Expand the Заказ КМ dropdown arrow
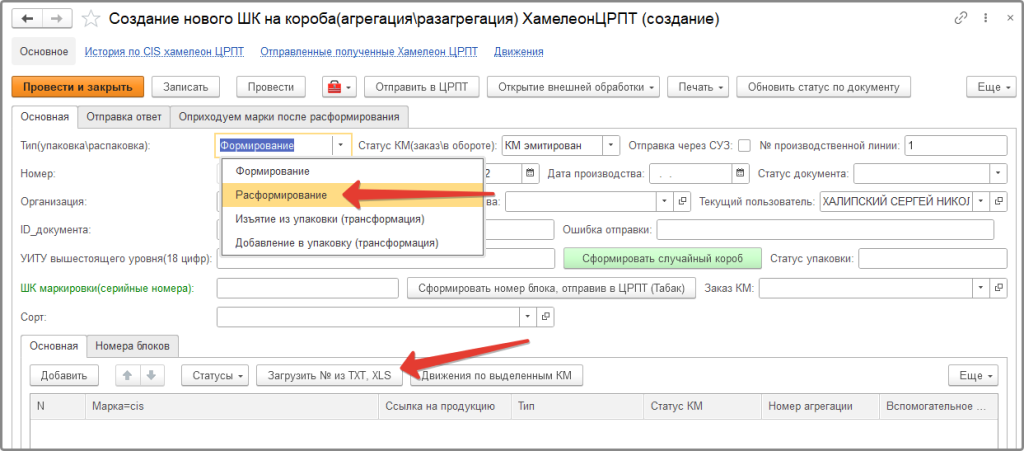This screenshot has height=451, width=1024. [x=982, y=287]
